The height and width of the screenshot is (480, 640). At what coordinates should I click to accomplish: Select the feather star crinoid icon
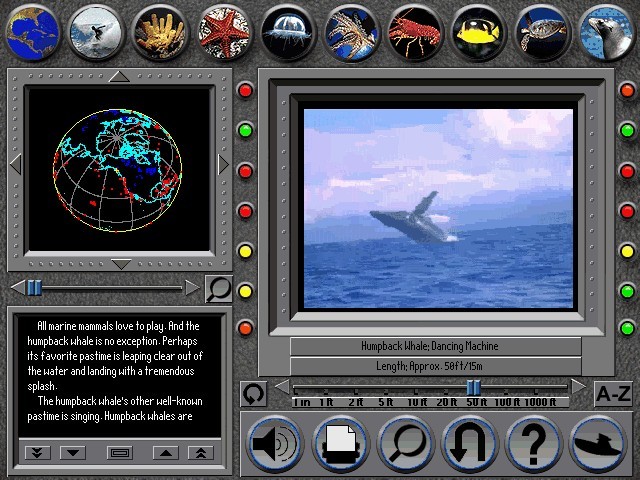(351, 33)
